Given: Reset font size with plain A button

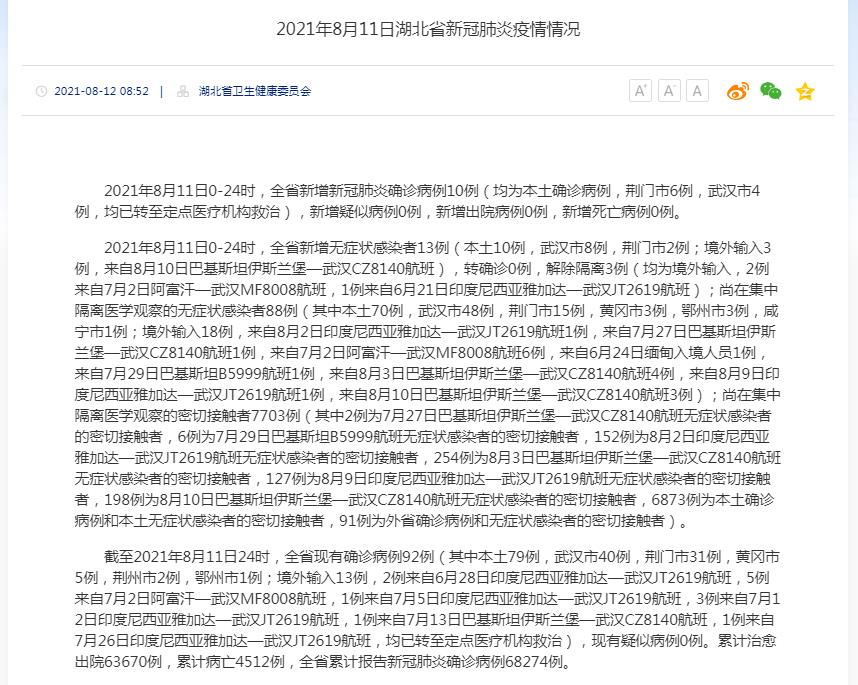Looking at the screenshot, I should 697,91.
